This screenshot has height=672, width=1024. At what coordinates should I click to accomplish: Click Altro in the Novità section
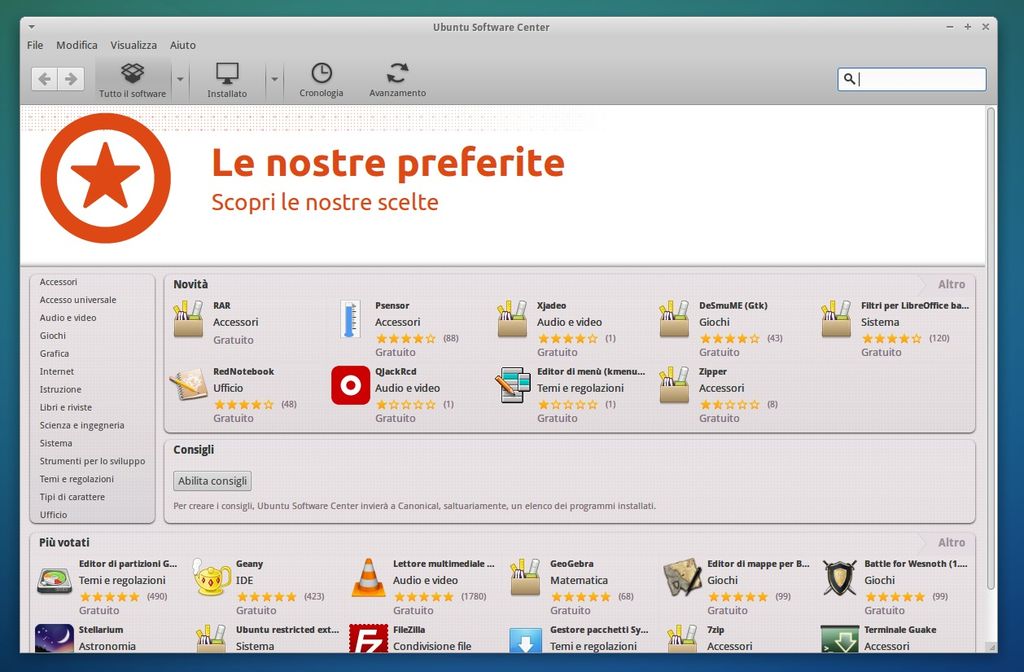point(951,285)
